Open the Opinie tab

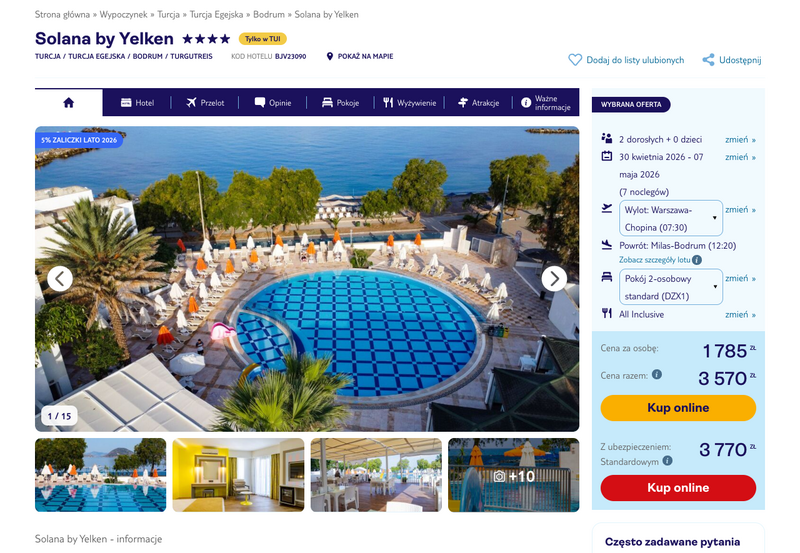click(x=273, y=103)
